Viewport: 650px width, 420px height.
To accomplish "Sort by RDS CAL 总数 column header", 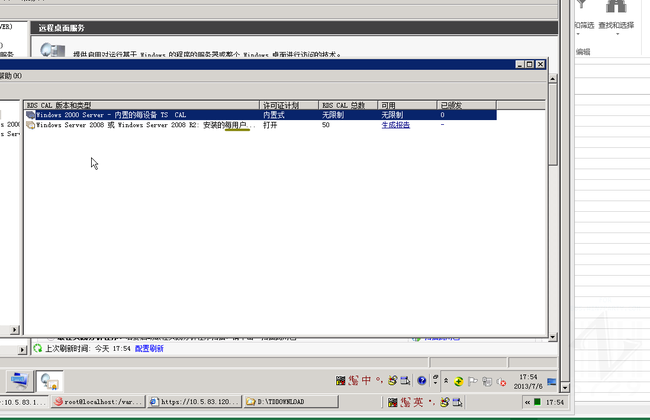I will (x=348, y=105).
